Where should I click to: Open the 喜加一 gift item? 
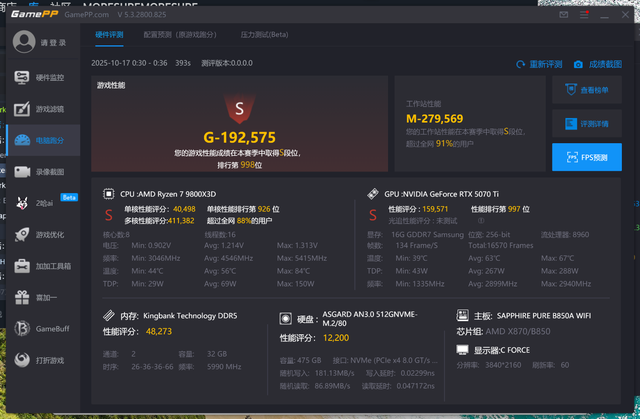40,297
